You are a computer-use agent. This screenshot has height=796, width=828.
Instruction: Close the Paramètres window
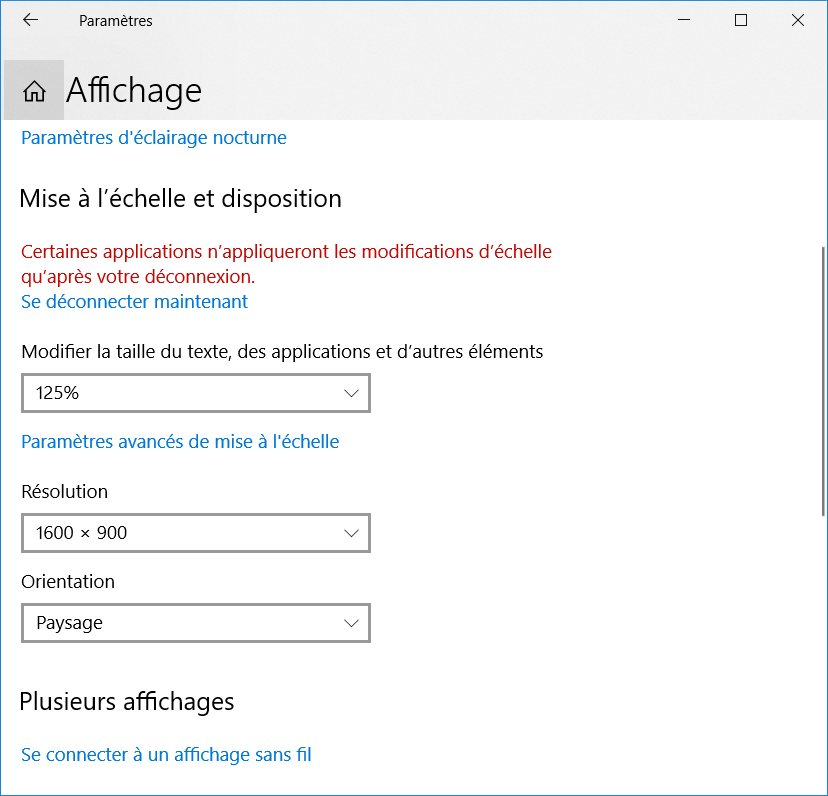click(798, 20)
